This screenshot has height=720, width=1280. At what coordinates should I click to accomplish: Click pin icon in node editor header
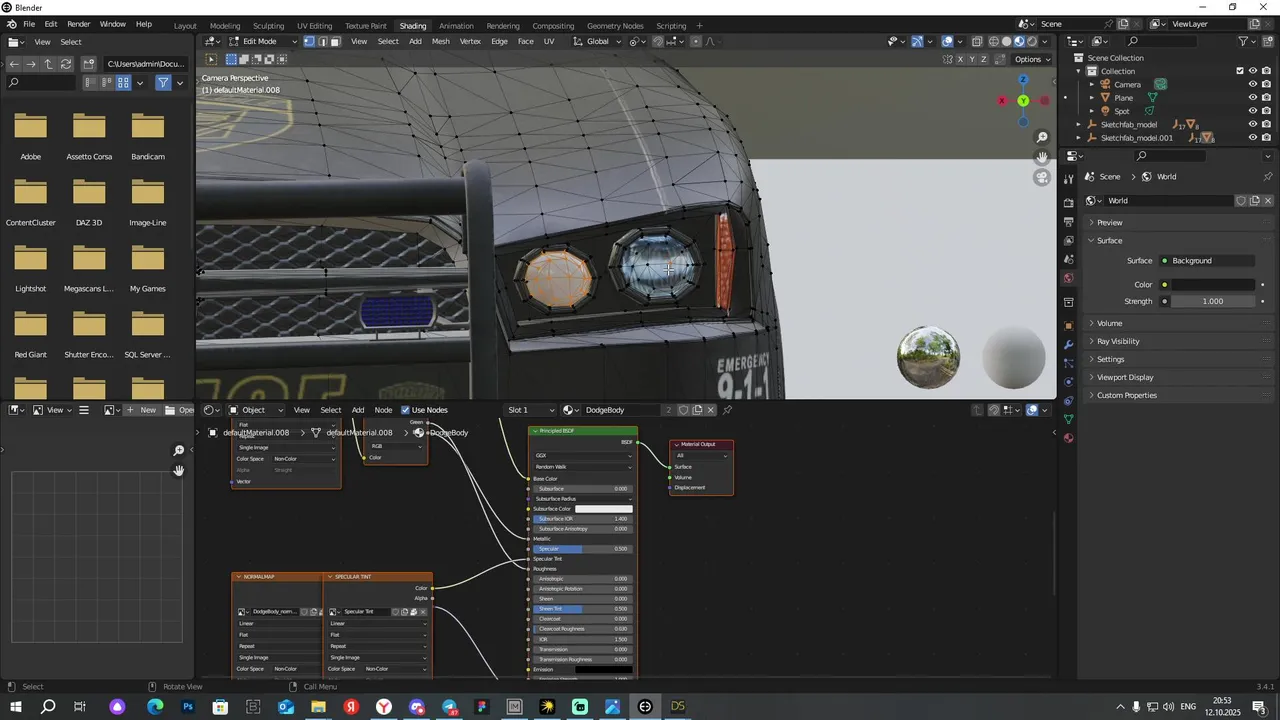[727, 410]
